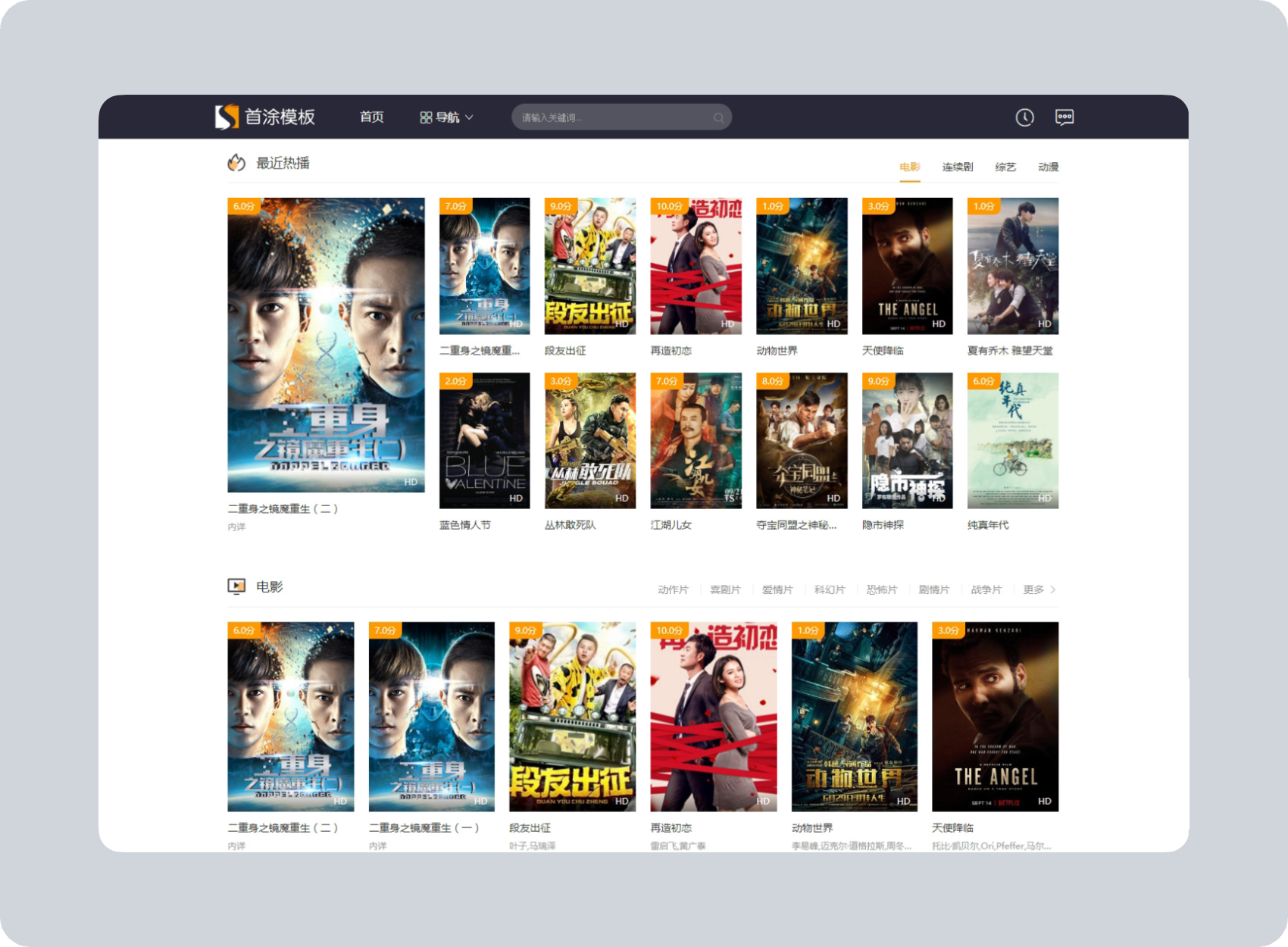Click 天使降临 title in 电影 section
1288x947 pixels.
pyautogui.click(x=952, y=828)
